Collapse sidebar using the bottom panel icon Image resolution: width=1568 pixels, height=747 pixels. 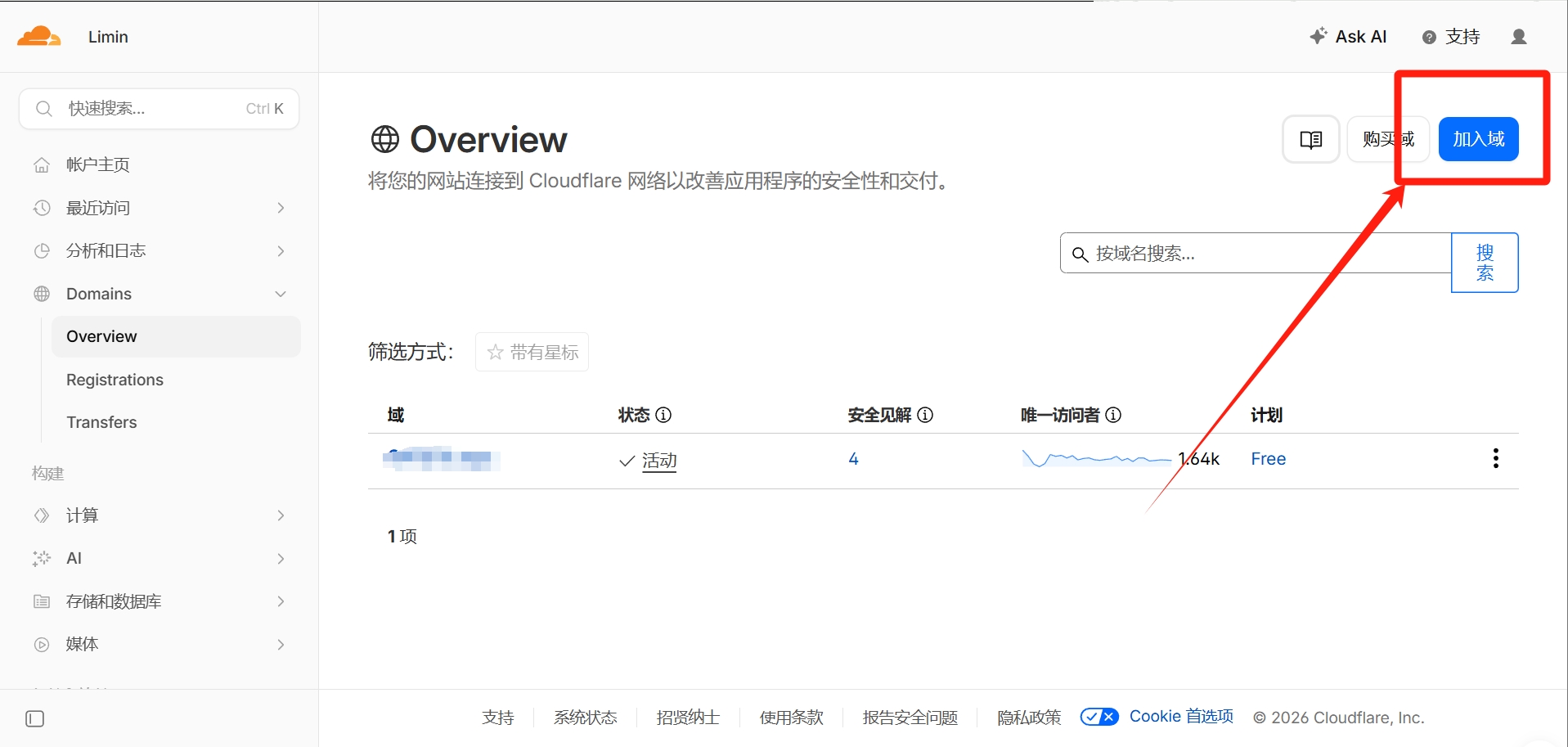pos(35,718)
